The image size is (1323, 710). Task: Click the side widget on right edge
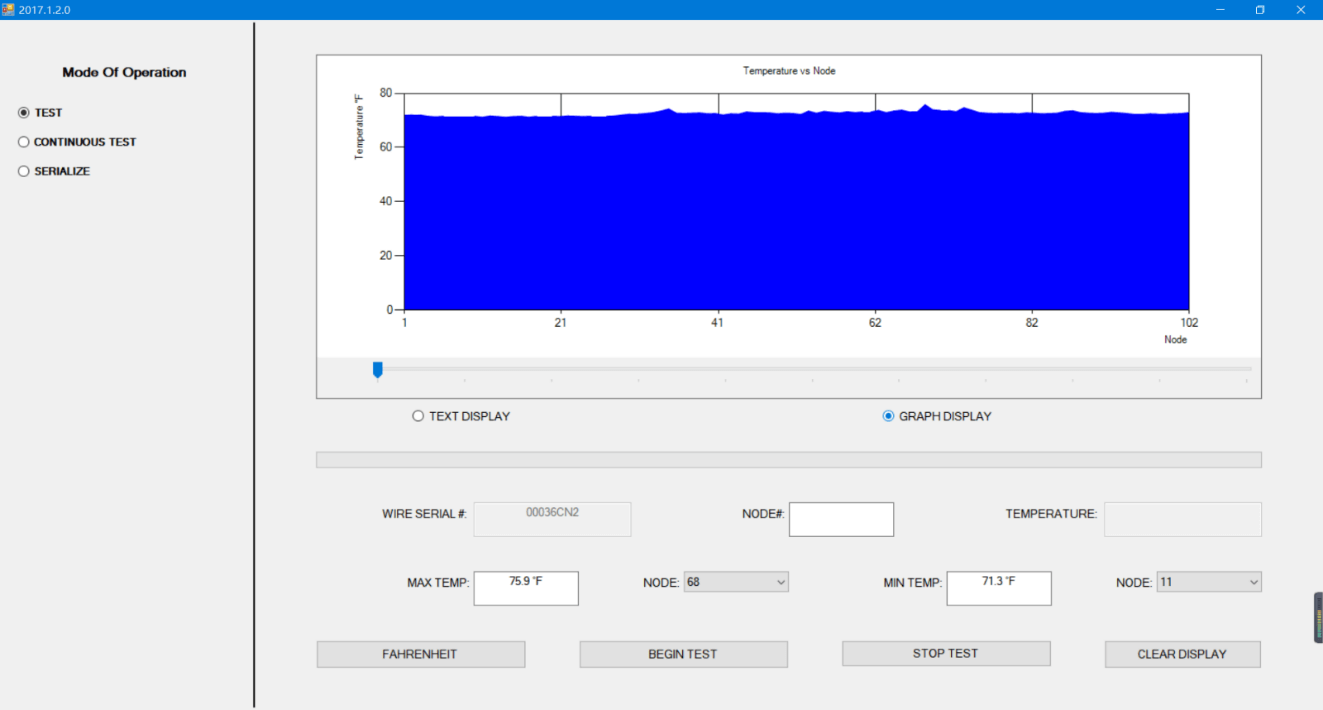(x=1318, y=618)
